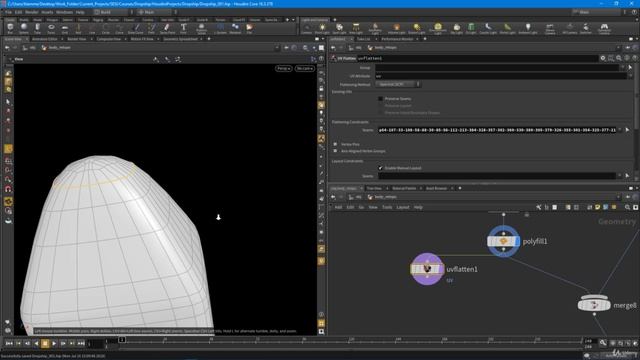Image resolution: width=640 pixels, height=360 pixels.
Task: Select the Font shelf tool
Action: click(183, 29)
